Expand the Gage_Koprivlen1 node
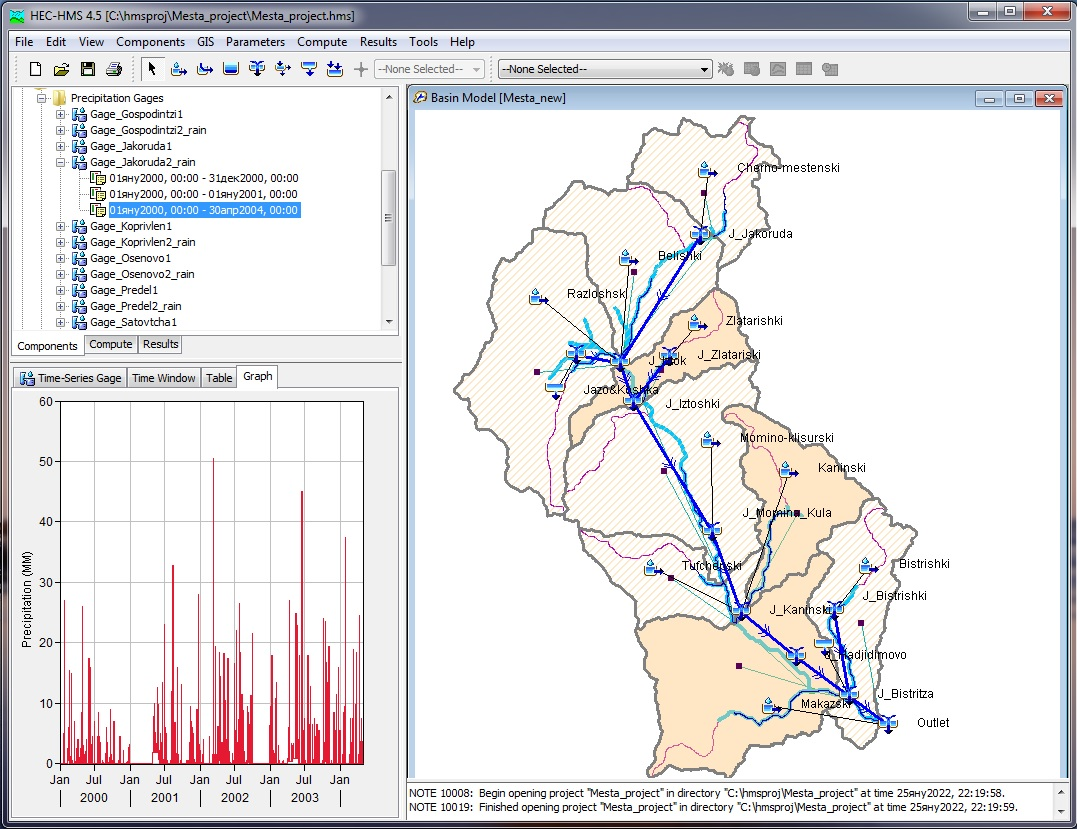Viewport: 1077px width, 829px height. (60, 226)
